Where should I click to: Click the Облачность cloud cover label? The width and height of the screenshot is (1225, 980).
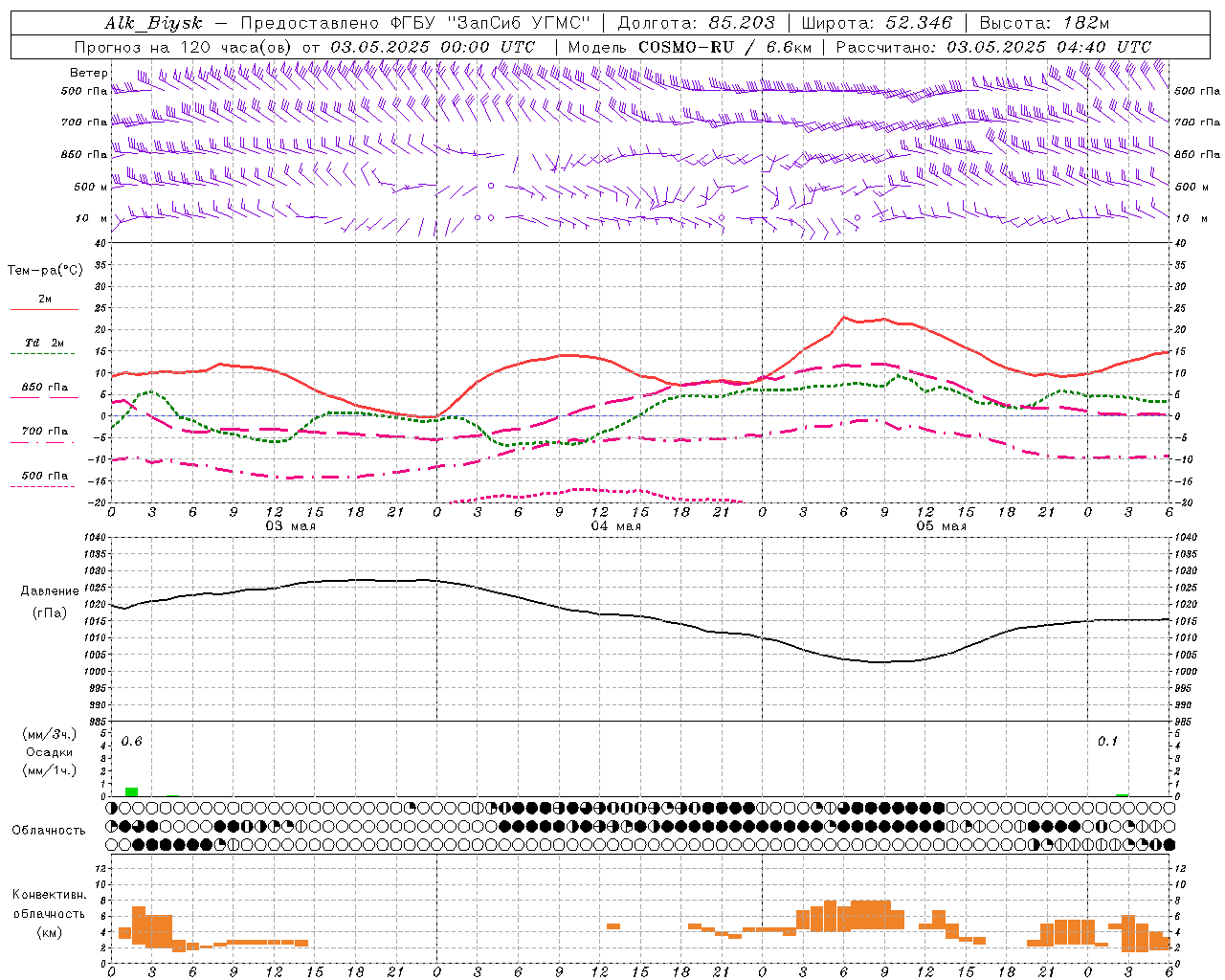49,830
